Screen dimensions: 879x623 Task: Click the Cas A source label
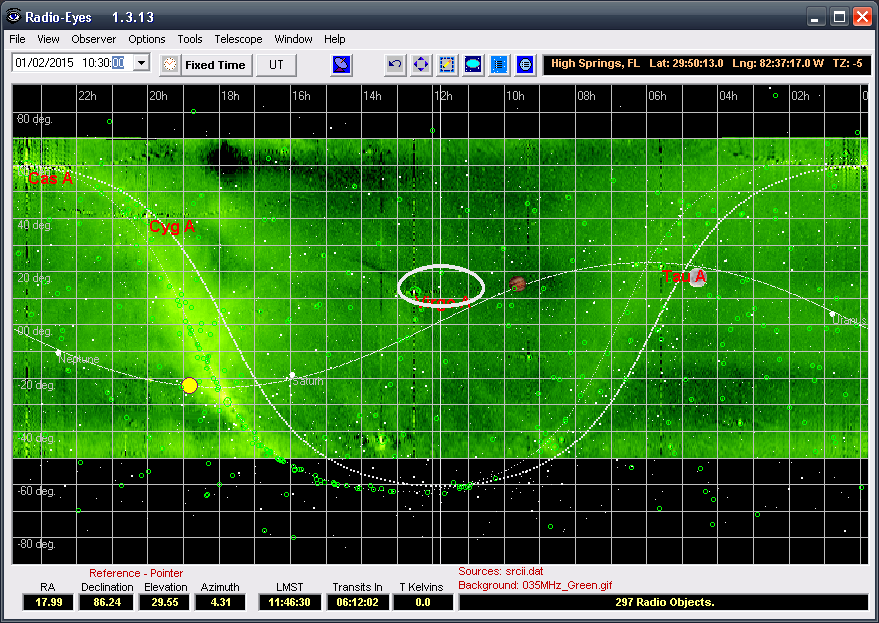coord(50,178)
